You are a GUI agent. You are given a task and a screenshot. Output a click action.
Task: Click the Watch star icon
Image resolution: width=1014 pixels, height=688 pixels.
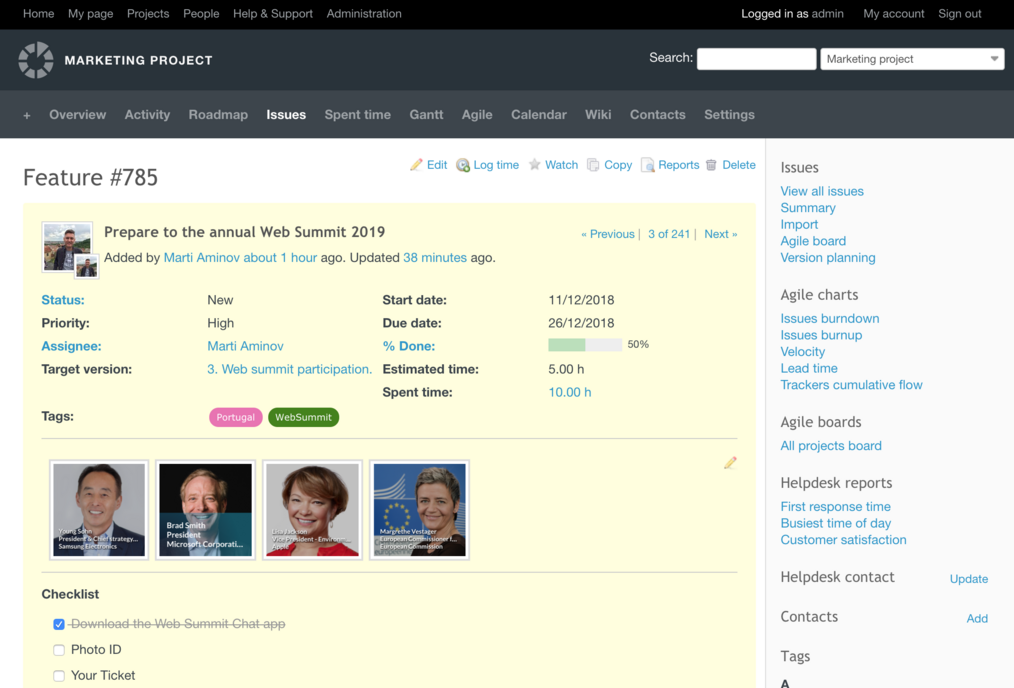point(535,165)
